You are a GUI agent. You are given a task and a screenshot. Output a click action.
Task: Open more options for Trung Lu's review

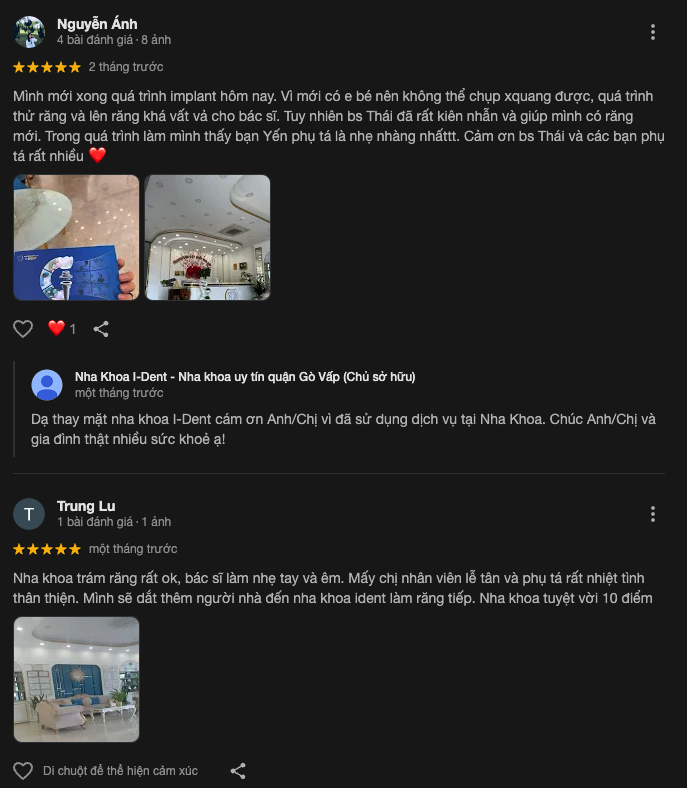[x=652, y=514]
